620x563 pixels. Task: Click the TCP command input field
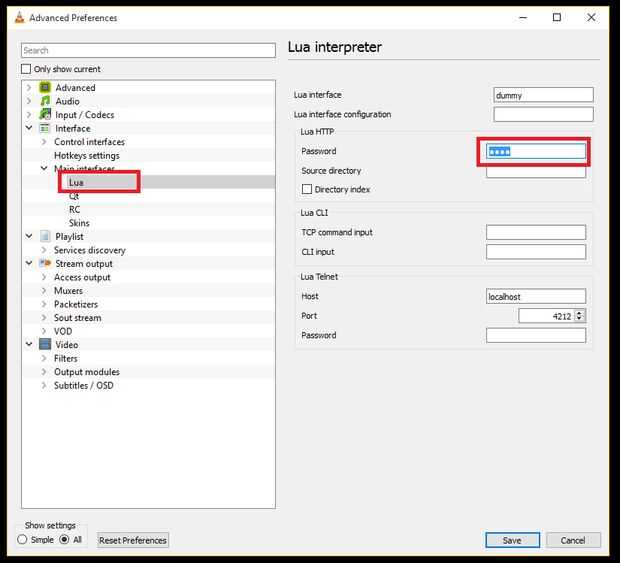click(x=536, y=232)
